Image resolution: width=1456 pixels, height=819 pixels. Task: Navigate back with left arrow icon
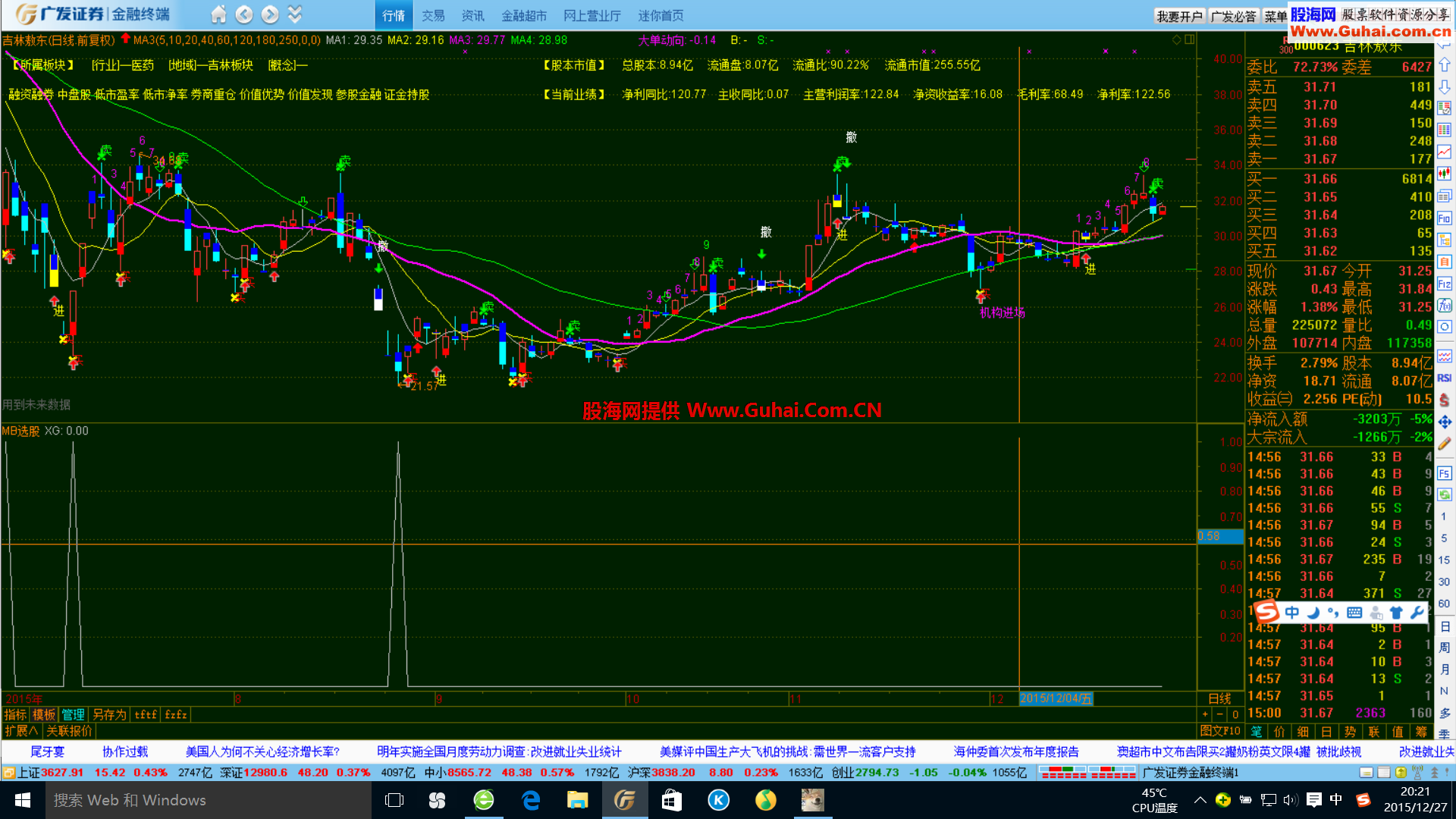click(x=244, y=14)
